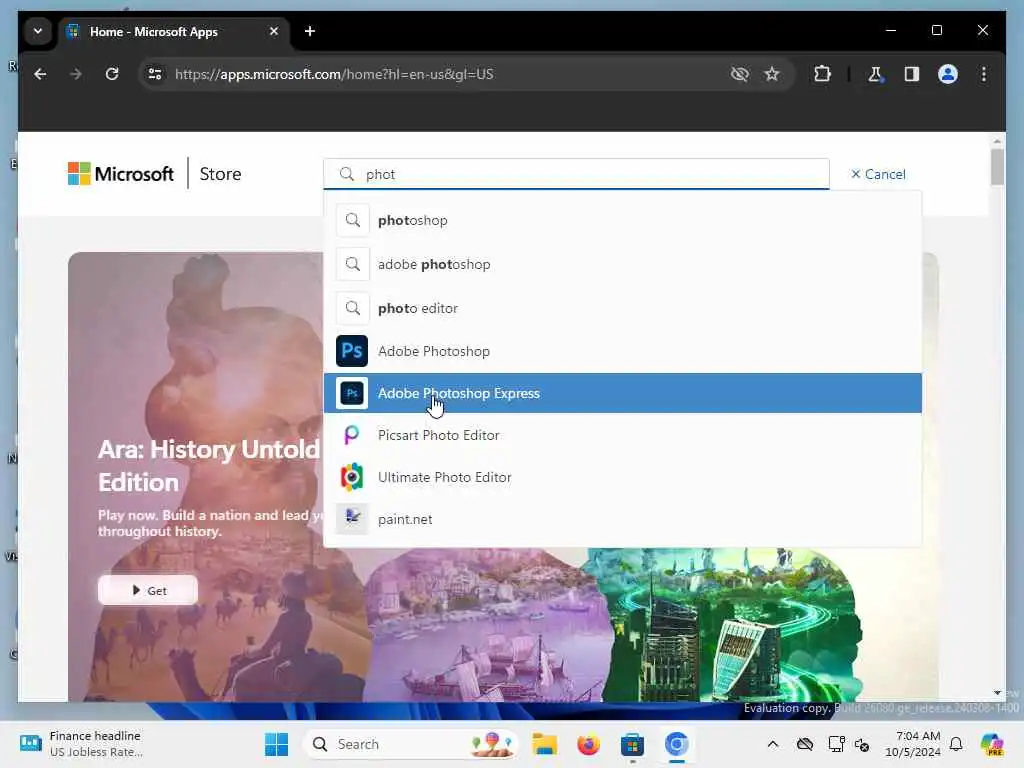Viewport: 1024px width, 768px height.
Task: Bookmark this page with the star icon
Action: (x=772, y=74)
